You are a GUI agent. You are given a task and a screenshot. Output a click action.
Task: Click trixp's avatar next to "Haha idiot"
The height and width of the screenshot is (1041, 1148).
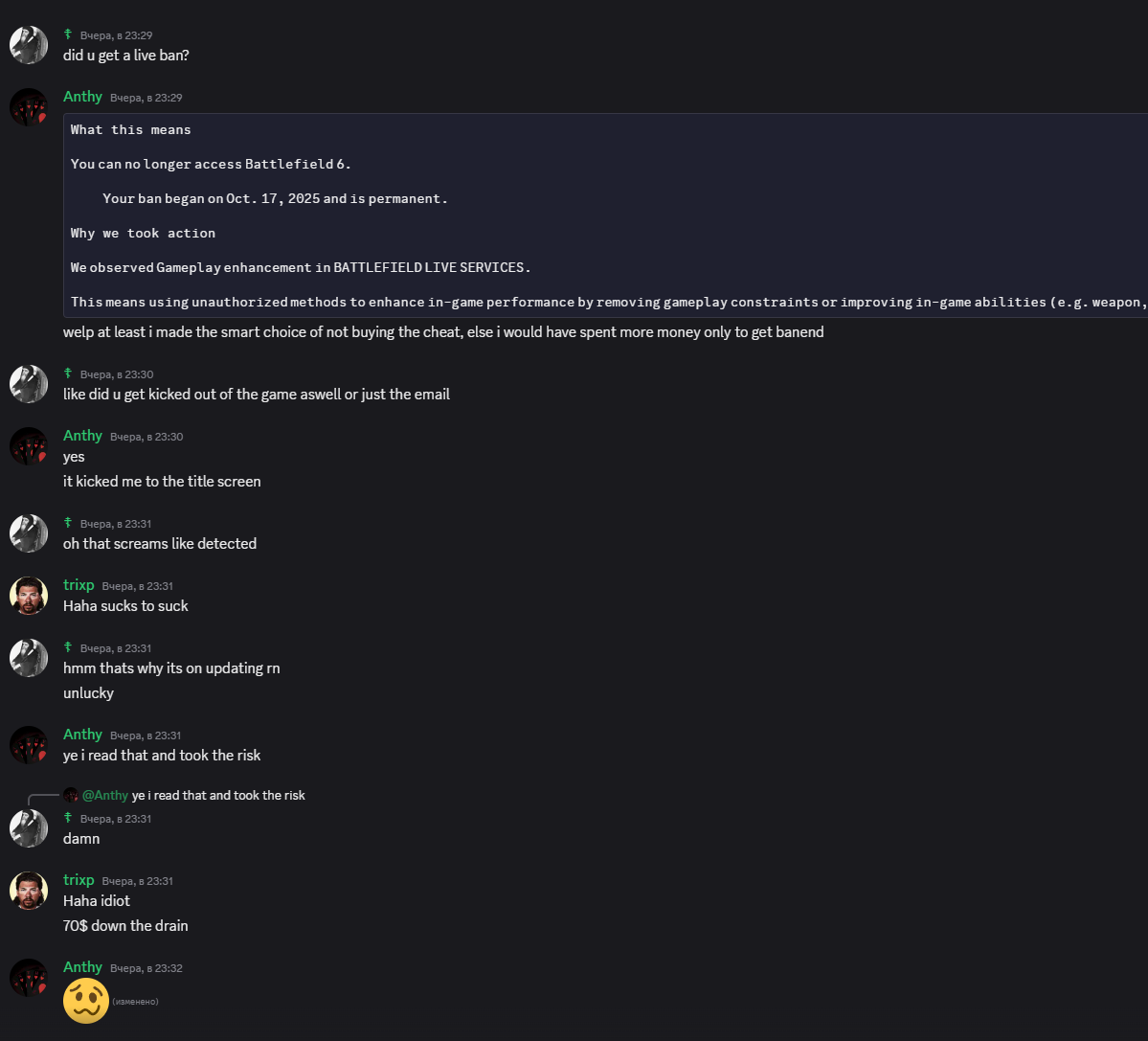tap(29, 891)
